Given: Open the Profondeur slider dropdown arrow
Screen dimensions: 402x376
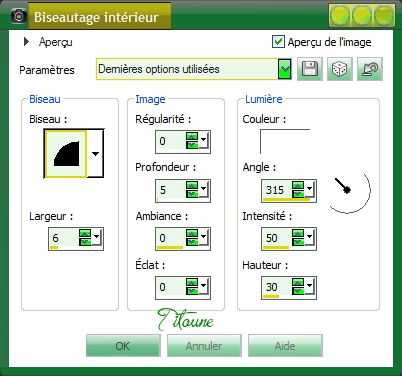Looking at the screenshot, I should [x=203, y=188].
